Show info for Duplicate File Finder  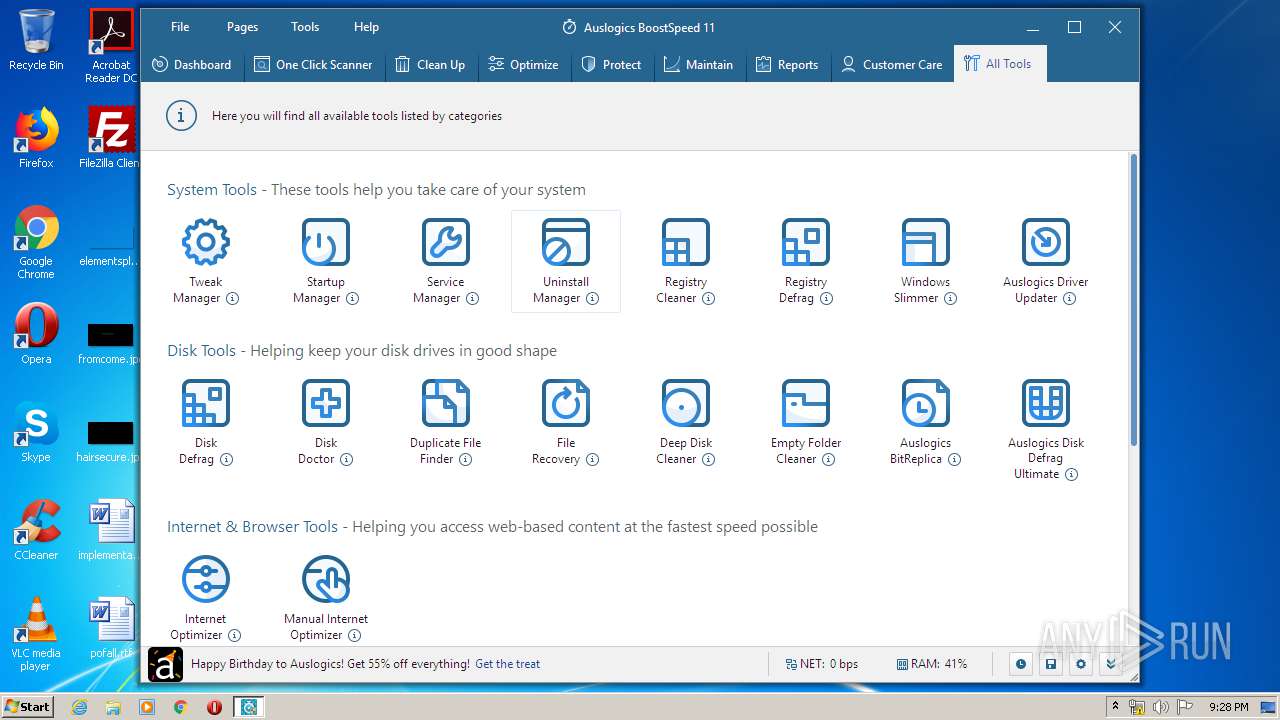(x=465, y=459)
